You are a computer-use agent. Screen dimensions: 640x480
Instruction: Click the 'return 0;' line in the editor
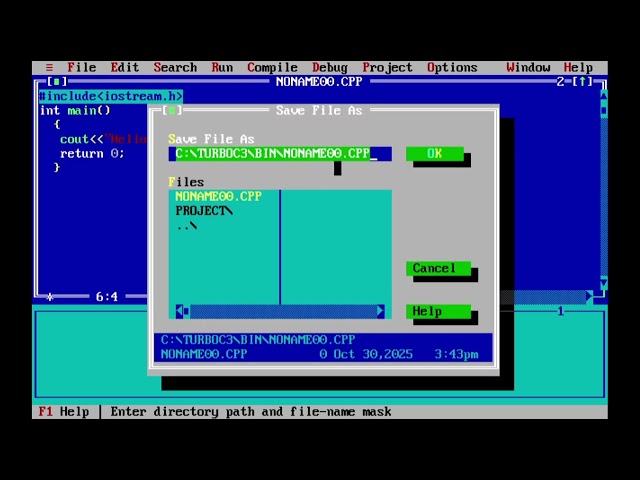pos(92,153)
